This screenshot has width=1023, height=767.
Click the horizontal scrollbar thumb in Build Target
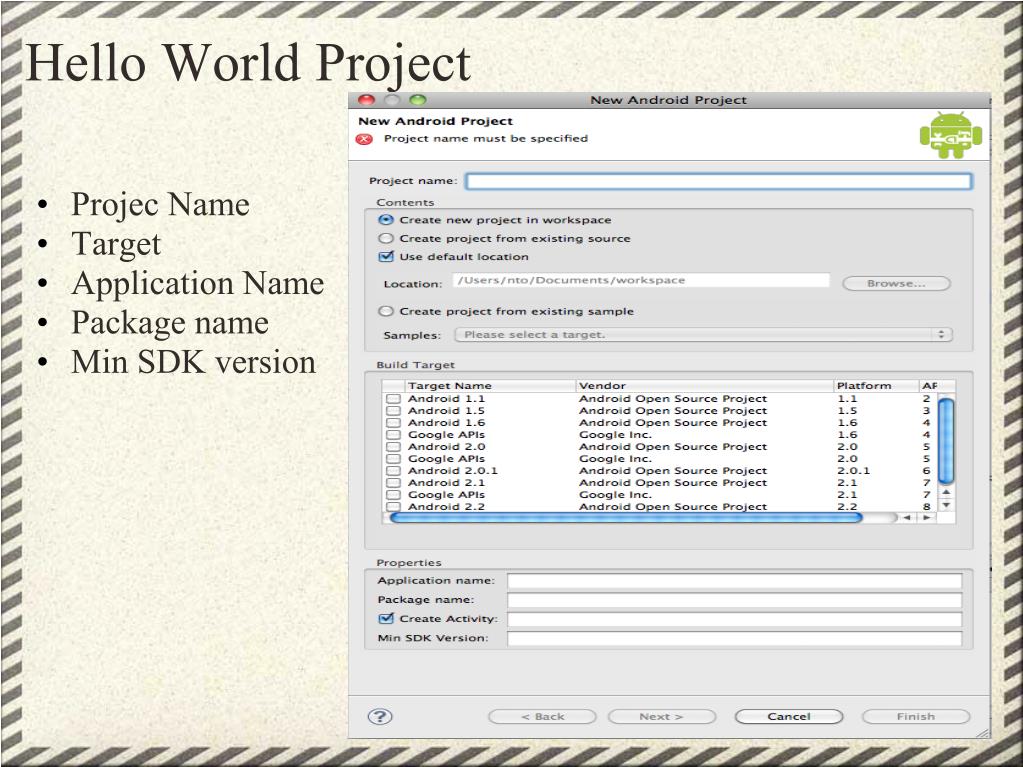[626, 517]
